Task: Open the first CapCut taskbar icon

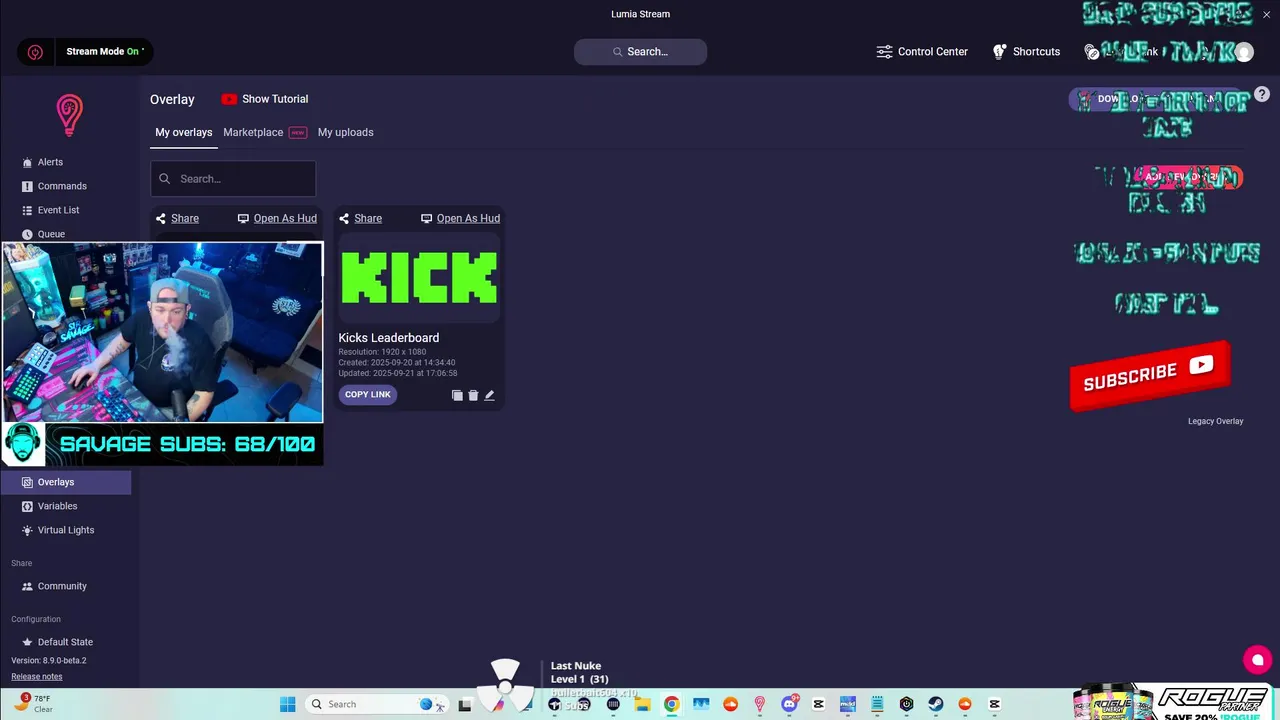Action: [819, 704]
